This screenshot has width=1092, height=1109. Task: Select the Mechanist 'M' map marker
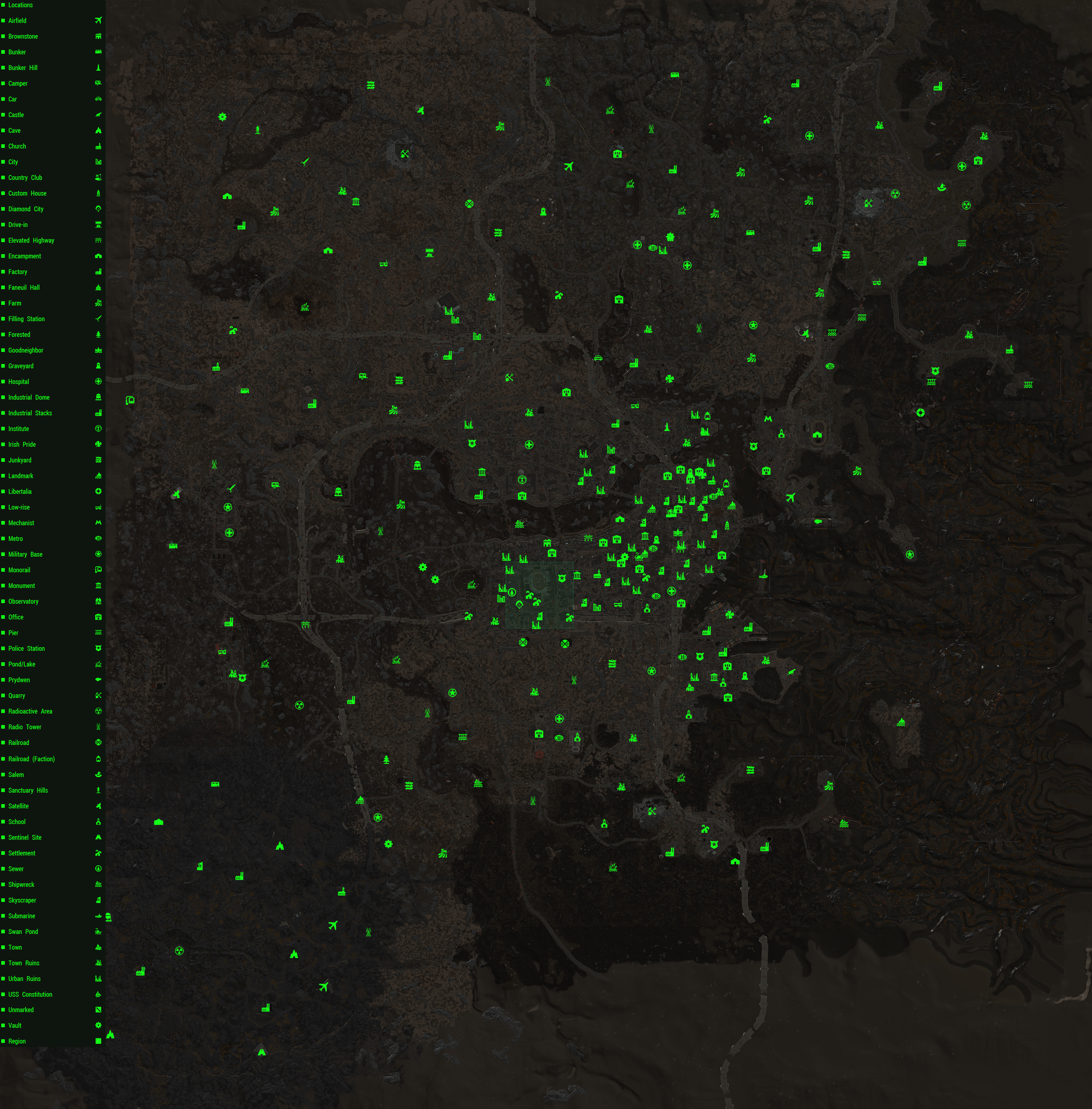point(768,419)
